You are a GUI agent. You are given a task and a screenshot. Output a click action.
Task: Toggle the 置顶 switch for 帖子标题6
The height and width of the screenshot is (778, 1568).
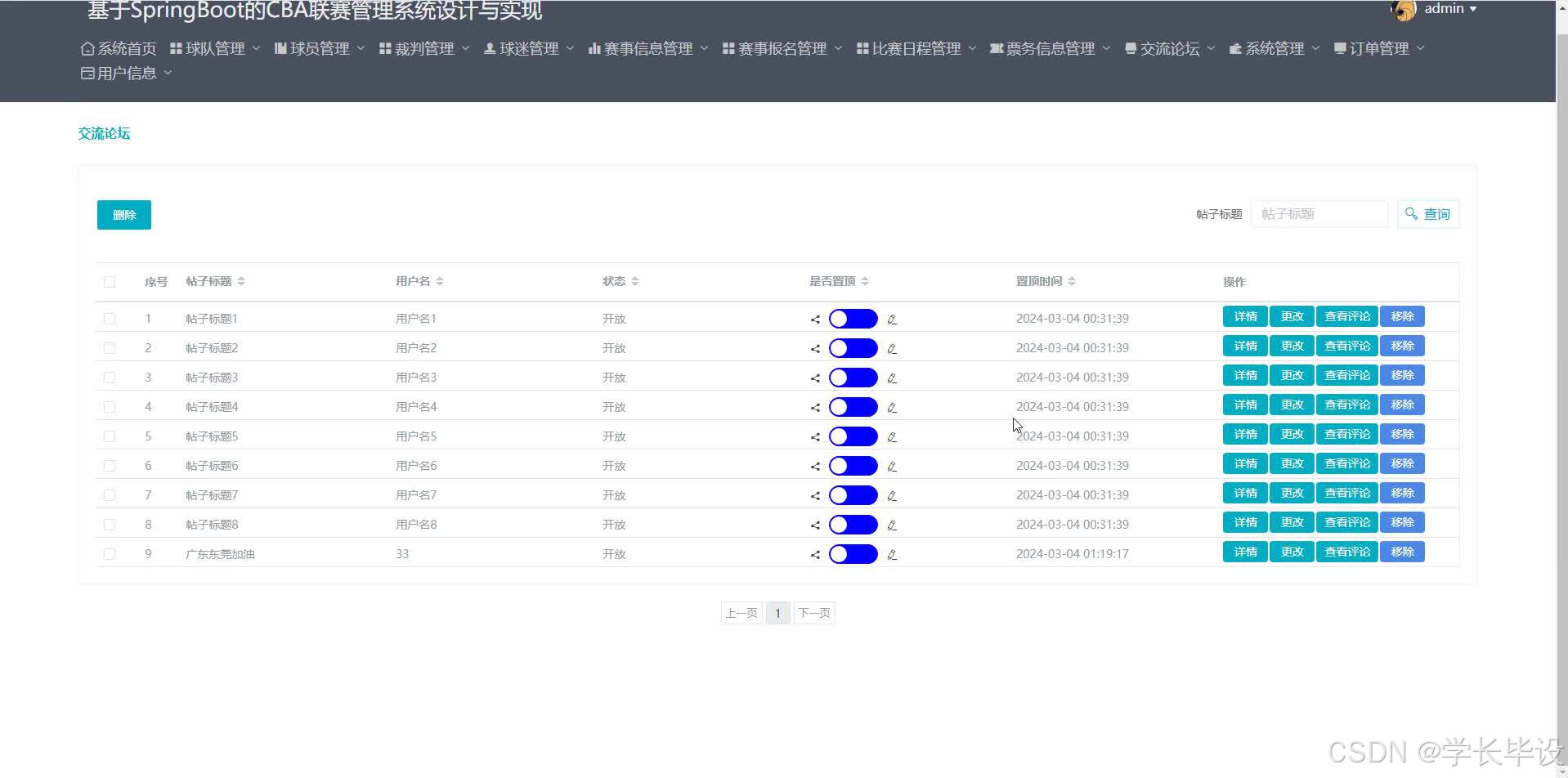tap(853, 466)
